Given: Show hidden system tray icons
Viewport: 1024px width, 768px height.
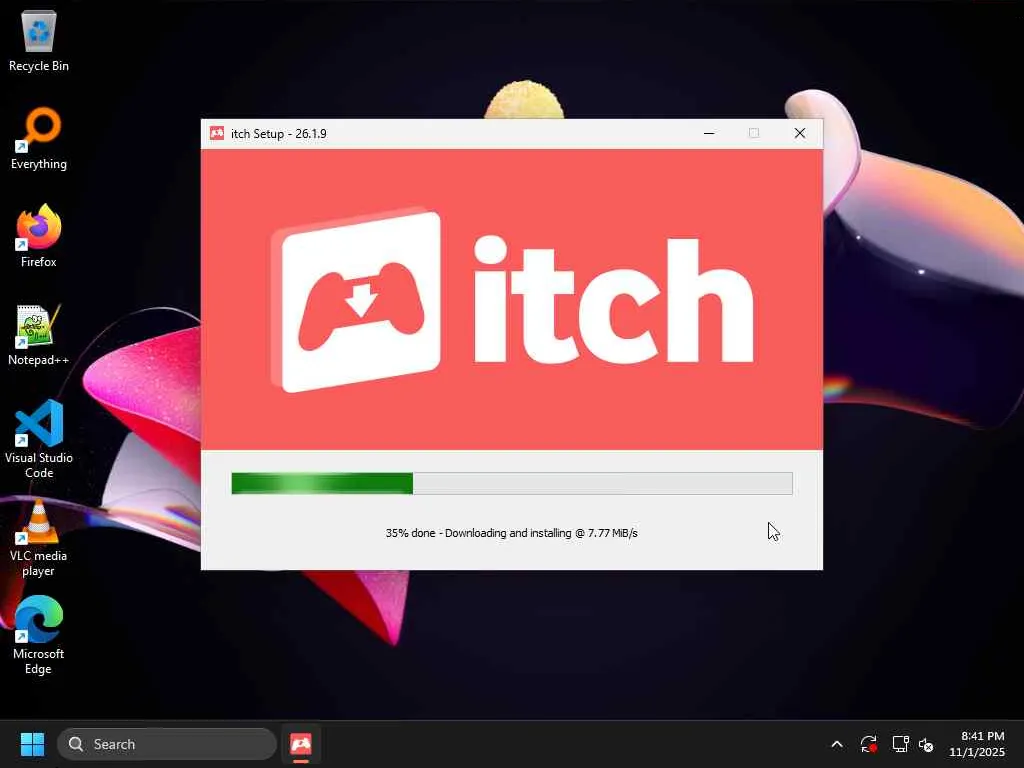Looking at the screenshot, I should (x=837, y=744).
